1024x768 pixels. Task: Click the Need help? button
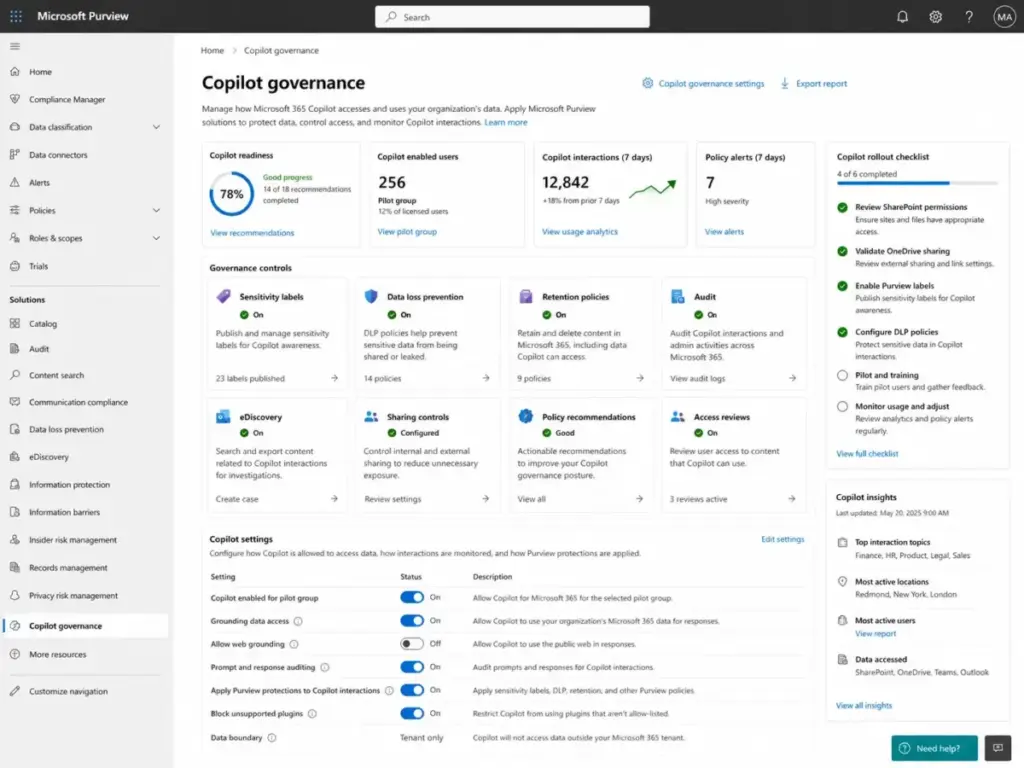click(935, 748)
